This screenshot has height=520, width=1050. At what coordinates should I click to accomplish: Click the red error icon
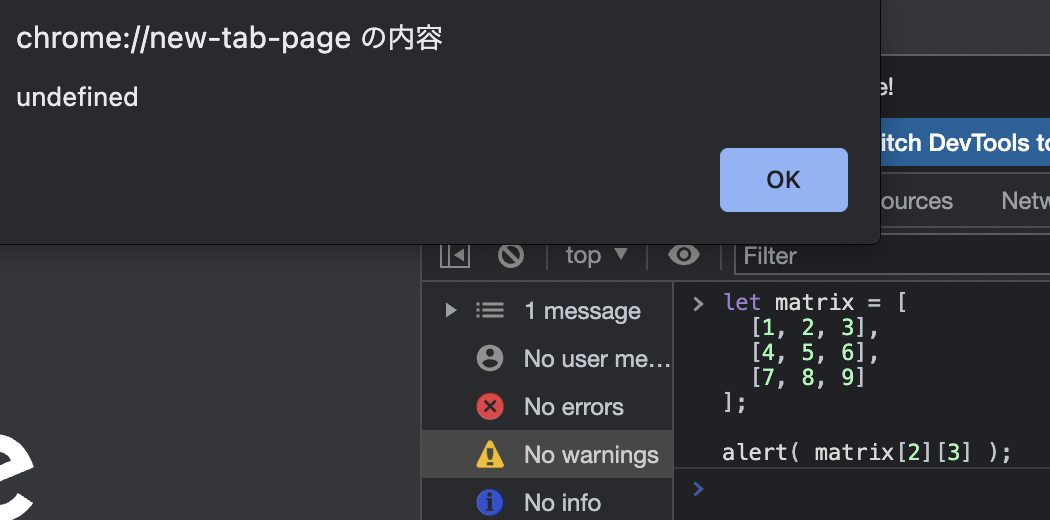[490, 407]
